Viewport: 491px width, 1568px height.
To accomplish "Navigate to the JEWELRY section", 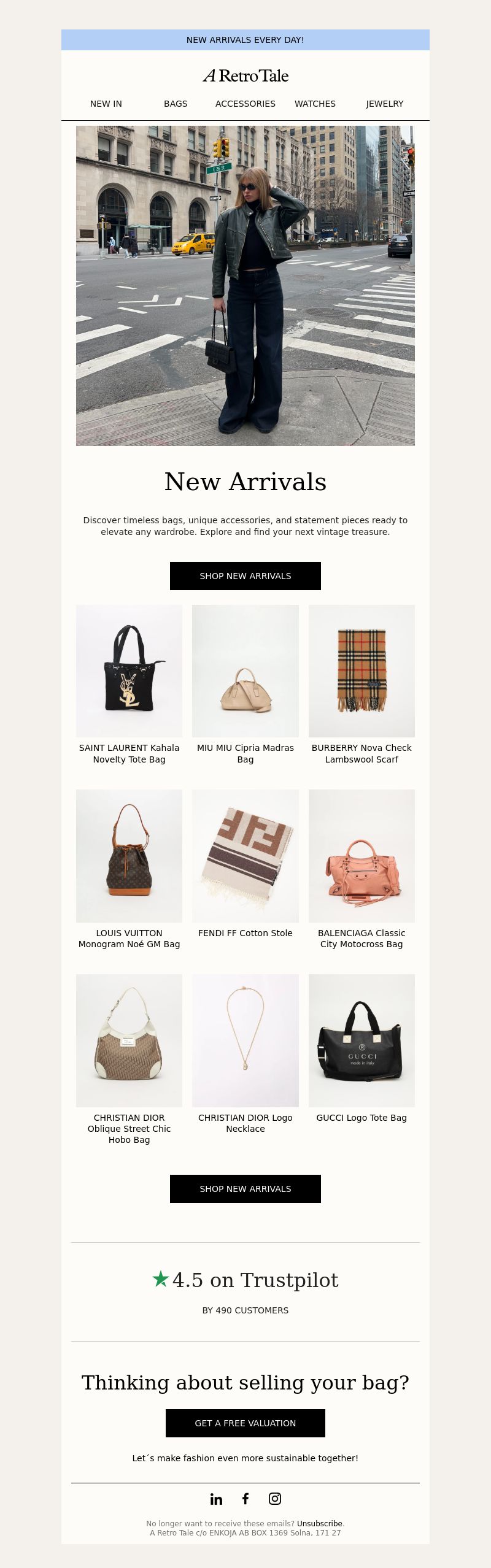I will click(x=385, y=104).
